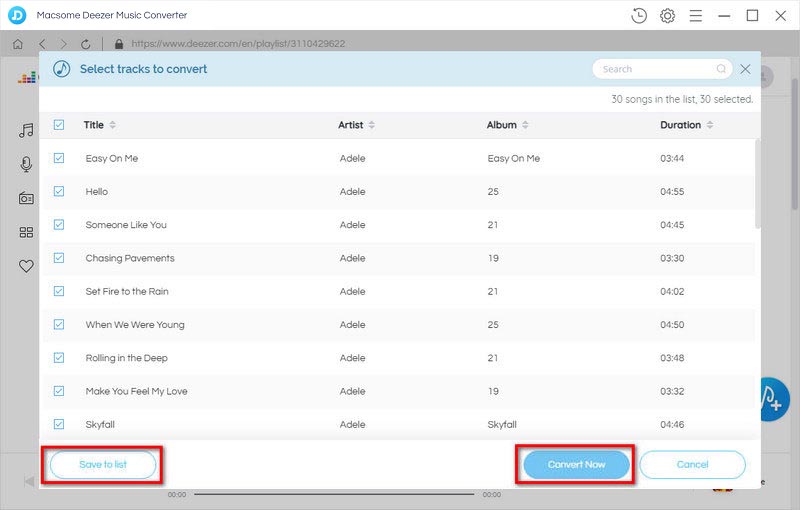Navigate back in the browser bar
Image resolution: width=800 pixels, height=510 pixels.
[42, 44]
